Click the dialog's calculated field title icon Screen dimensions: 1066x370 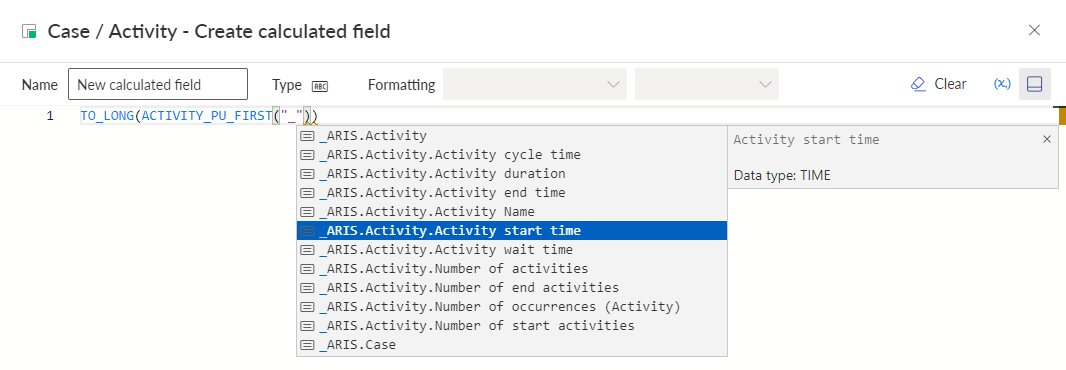(x=29, y=31)
